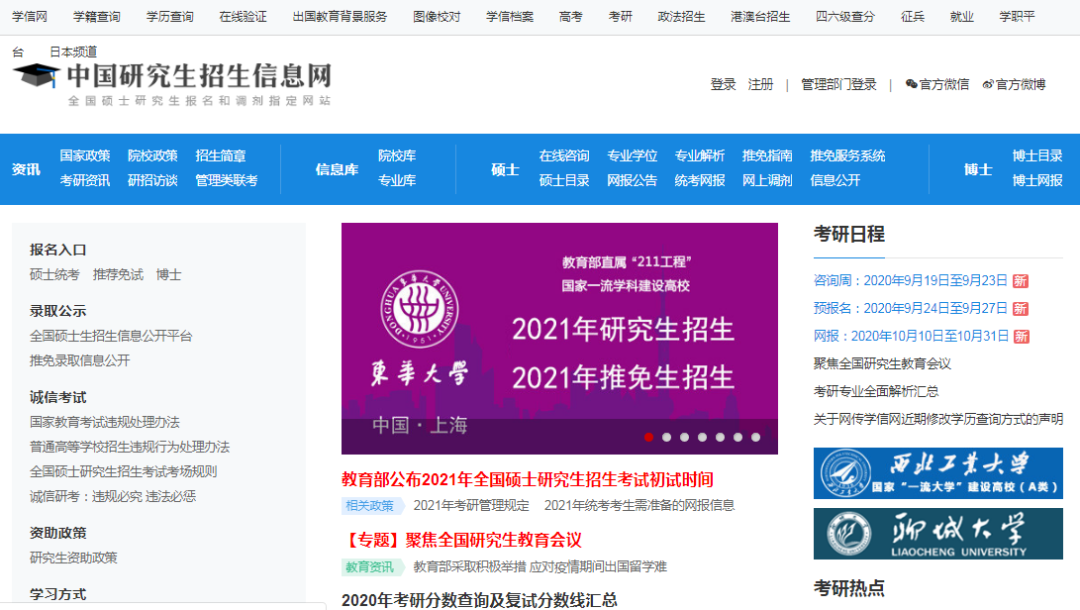Click the graduation cap logo icon
The height and width of the screenshot is (610, 1080).
[x=37, y=75]
